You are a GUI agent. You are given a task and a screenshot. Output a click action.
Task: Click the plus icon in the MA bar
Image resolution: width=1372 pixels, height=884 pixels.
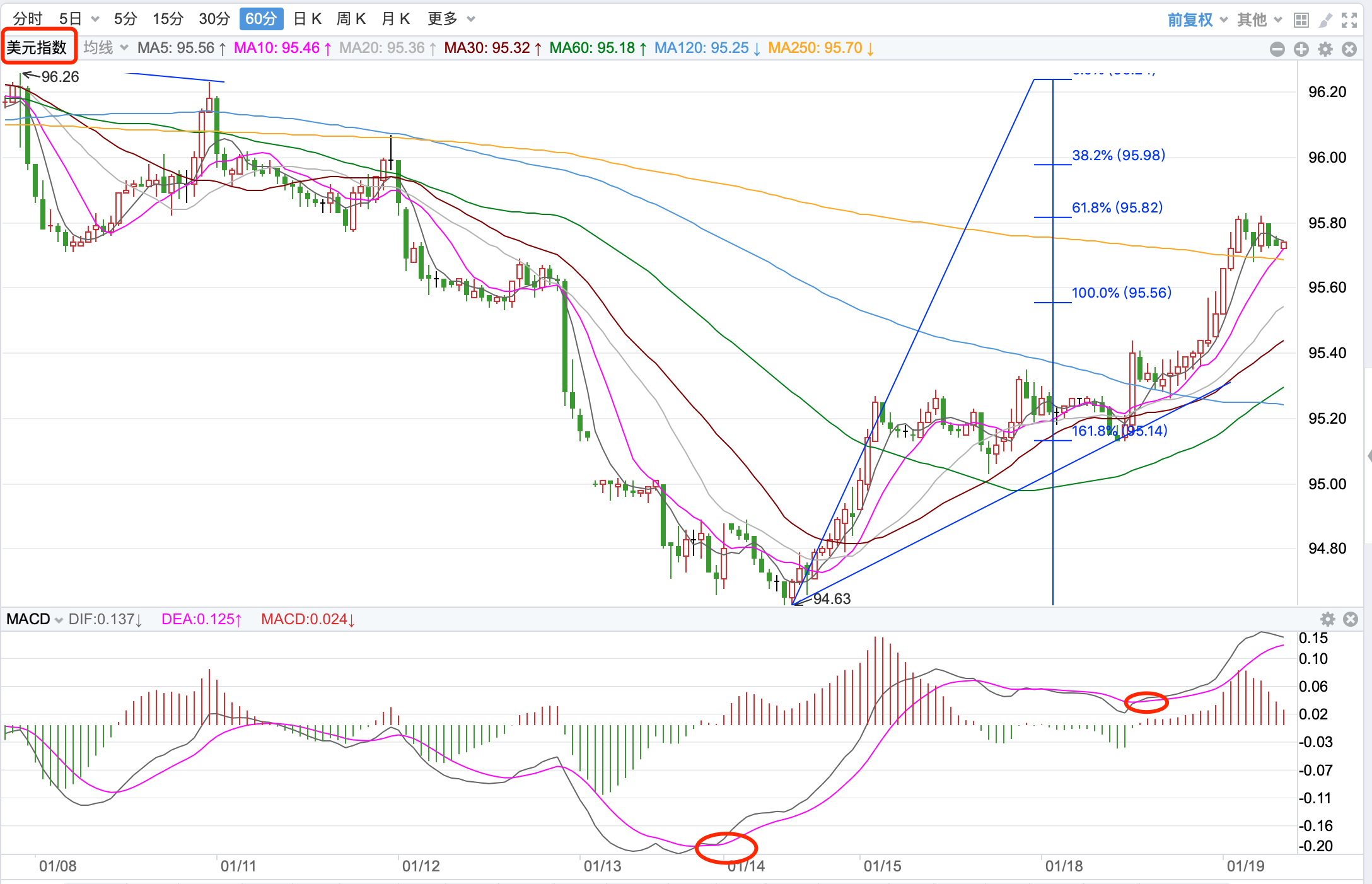(x=1301, y=49)
